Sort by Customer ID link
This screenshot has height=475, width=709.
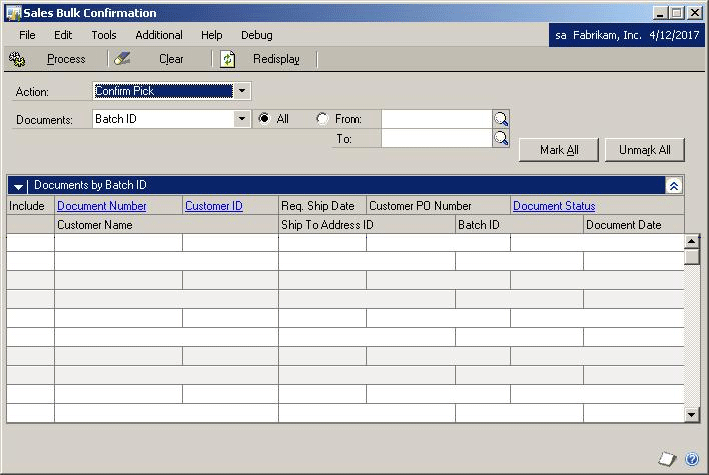tap(214, 206)
